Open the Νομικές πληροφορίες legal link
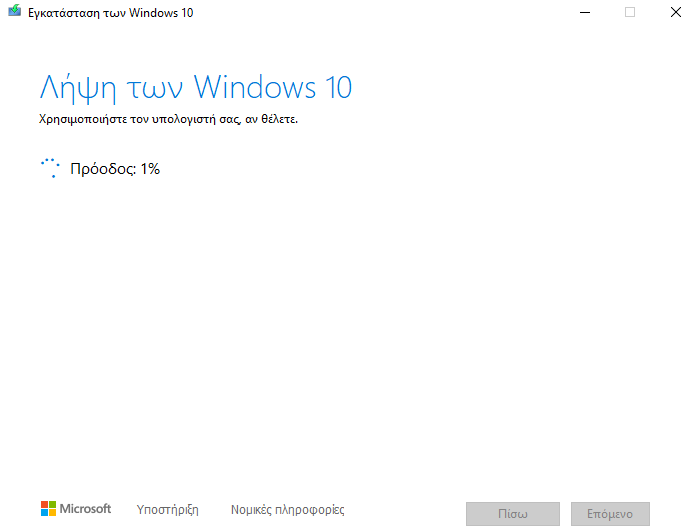 [x=288, y=509]
